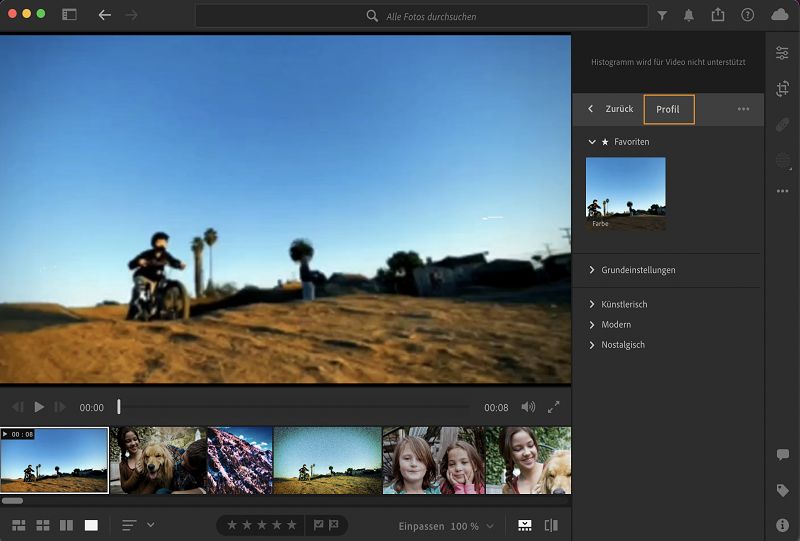Select the grainy bike photo thumbnail
This screenshot has height=541, width=800.
click(x=328, y=460)
